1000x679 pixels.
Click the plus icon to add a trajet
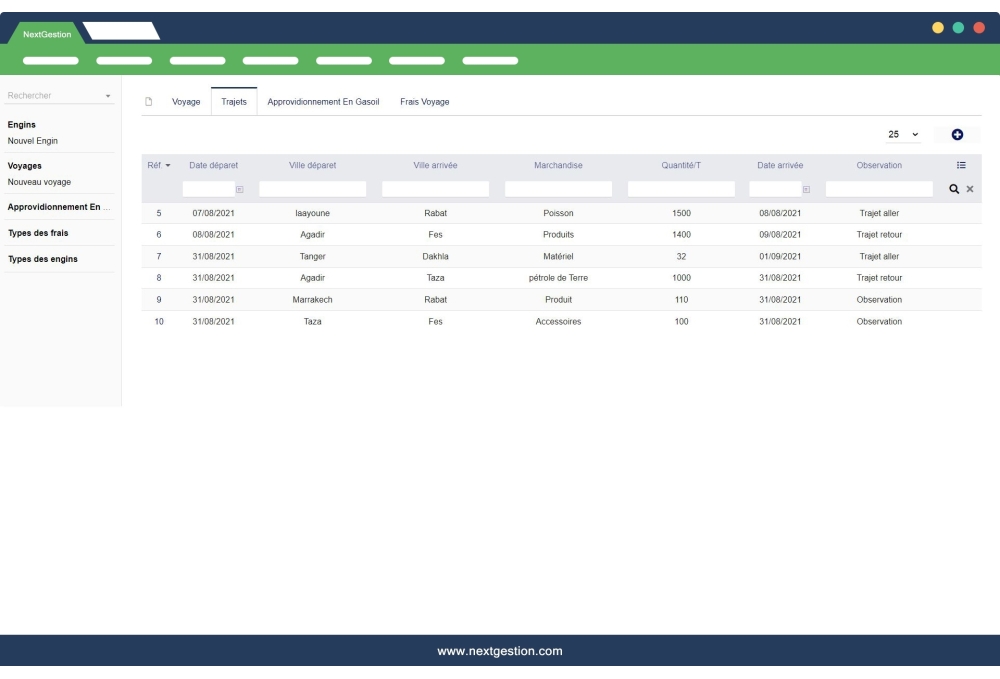tap(957, 134)
